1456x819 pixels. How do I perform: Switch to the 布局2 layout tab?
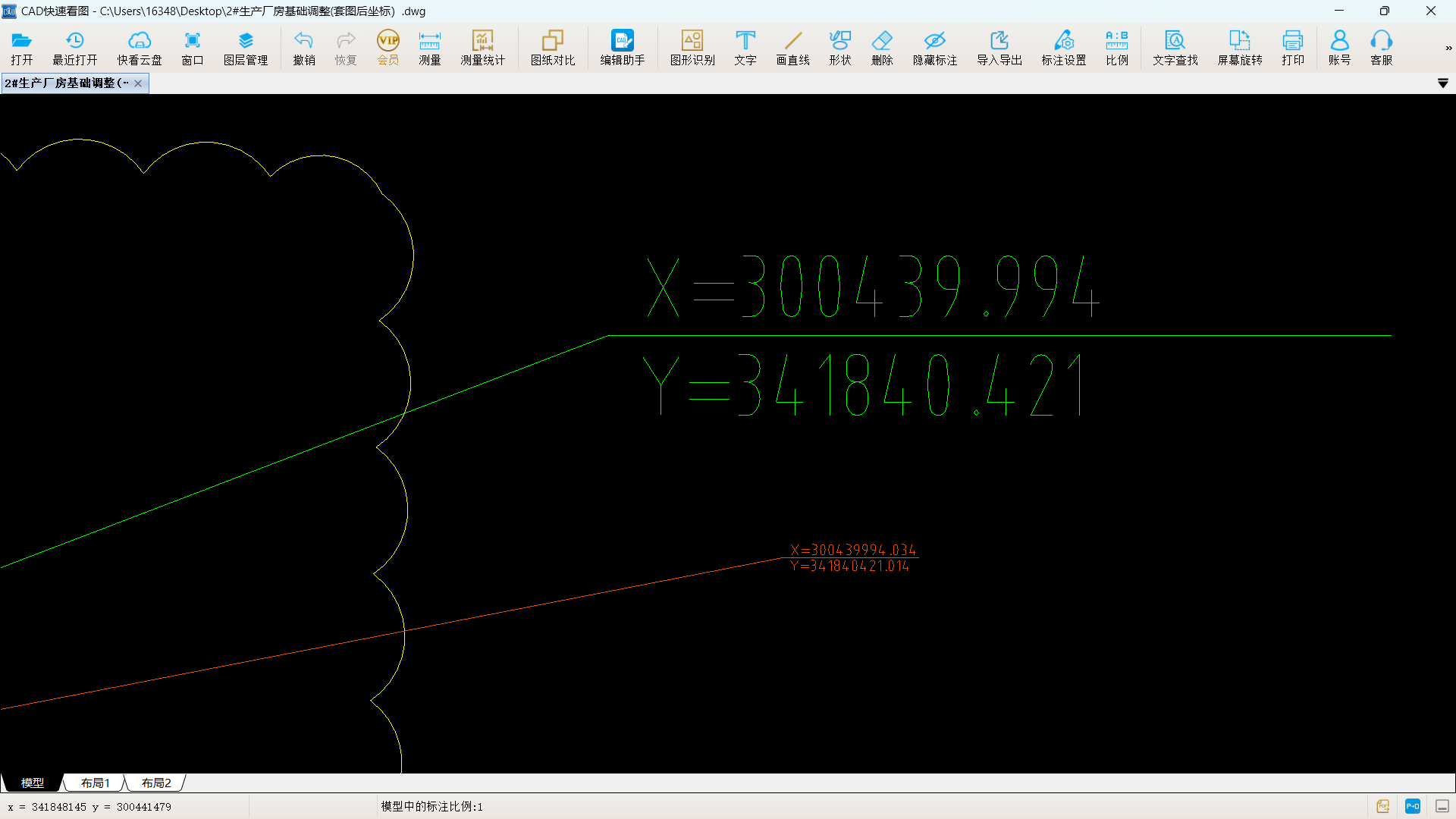point(156,783)
